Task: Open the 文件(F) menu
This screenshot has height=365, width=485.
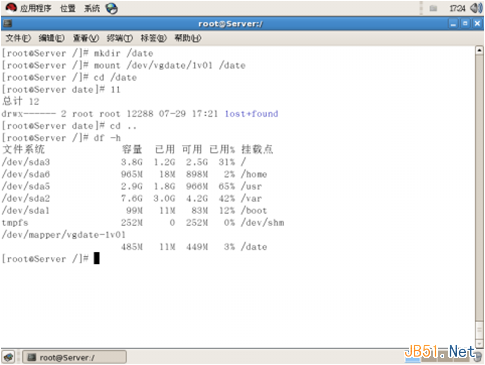Action: [x=18, y=38]
